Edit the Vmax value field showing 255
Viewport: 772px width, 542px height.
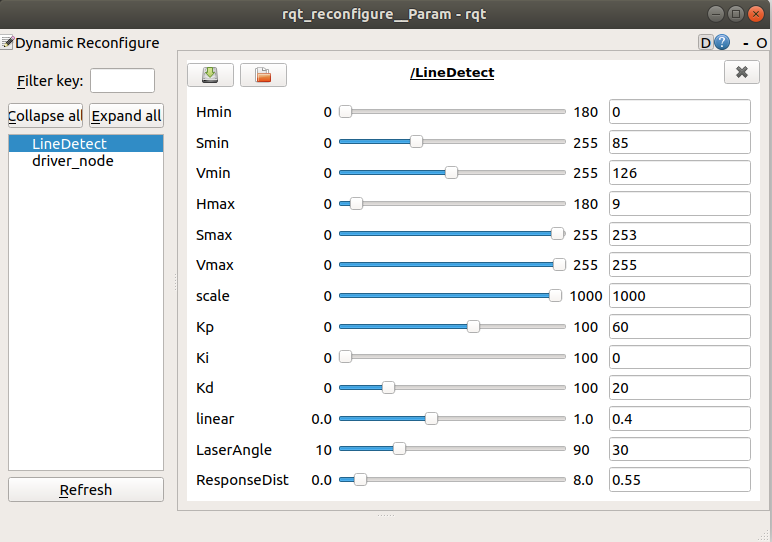point(679,265)
